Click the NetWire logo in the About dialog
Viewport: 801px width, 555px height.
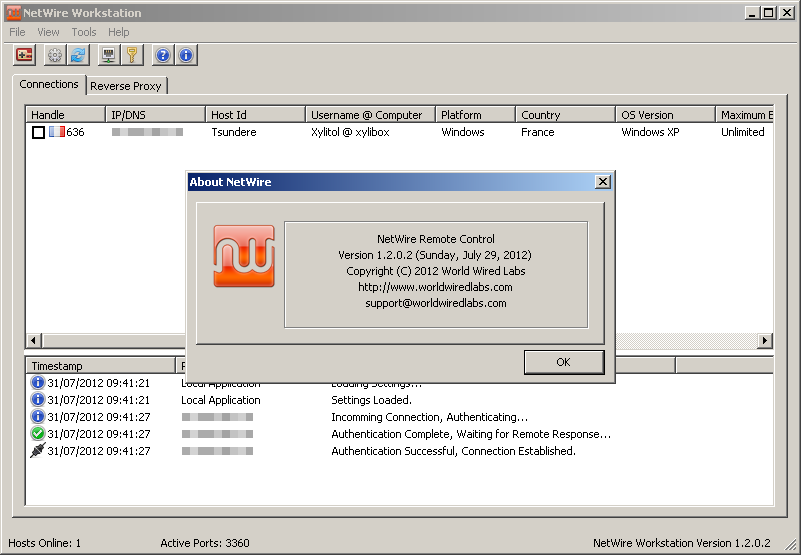pyautogui.click(x=244, y=256)
